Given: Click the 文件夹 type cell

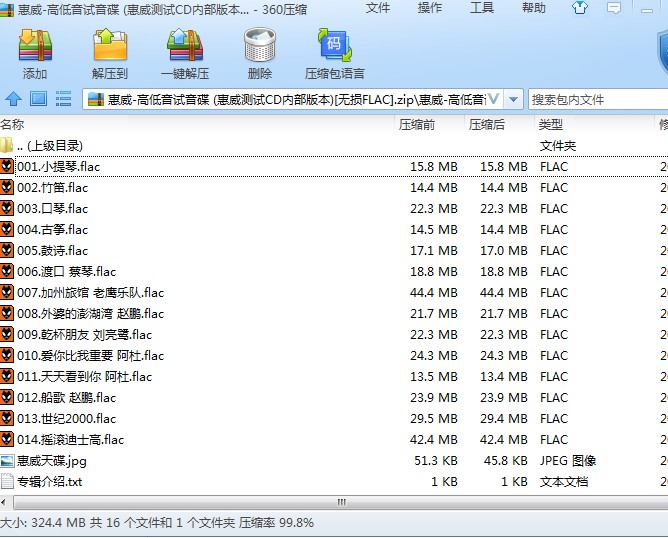Looking at the screenshot, I should (x=558, y=146).
